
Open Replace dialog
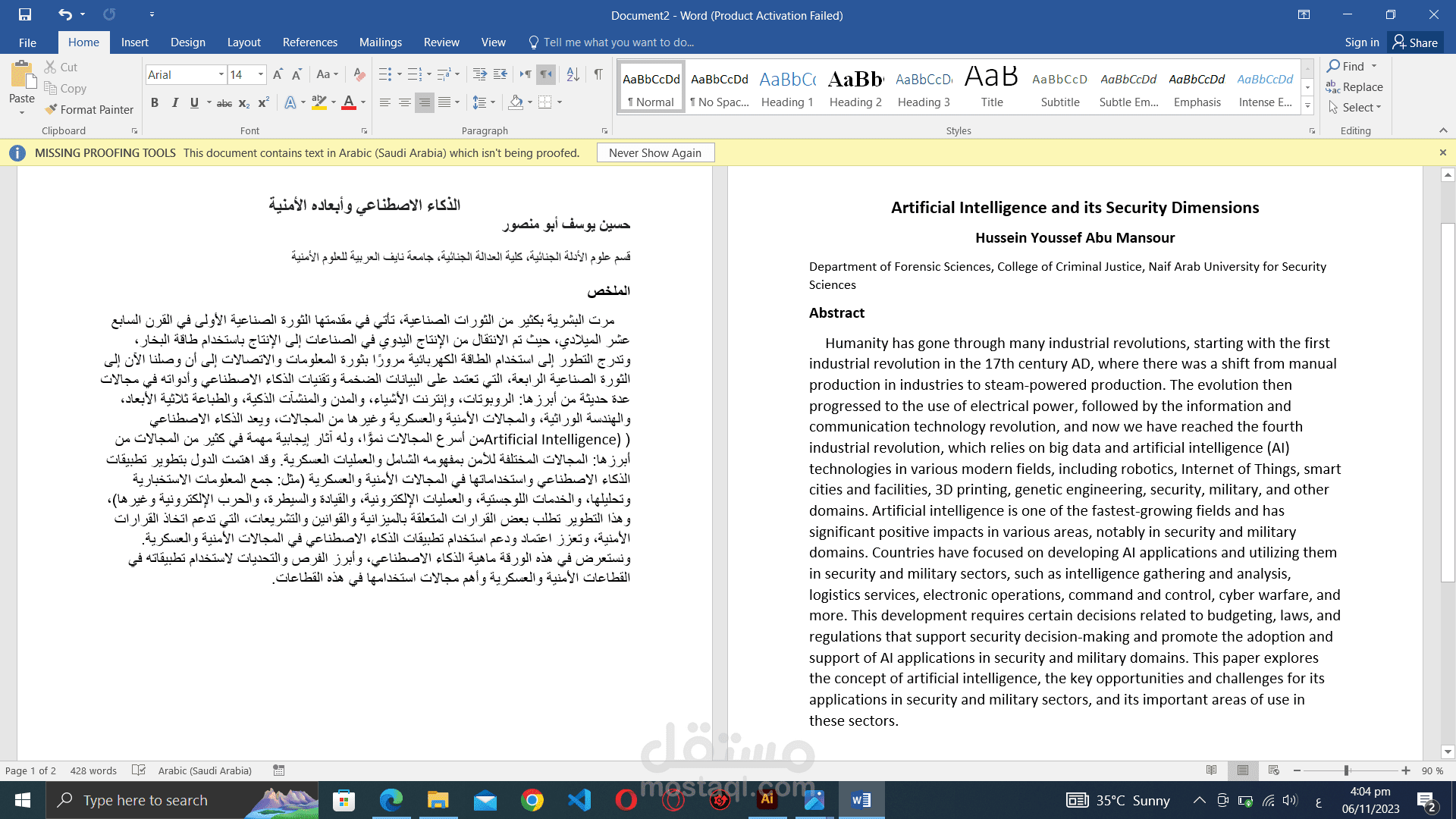tap(1354, 87)
